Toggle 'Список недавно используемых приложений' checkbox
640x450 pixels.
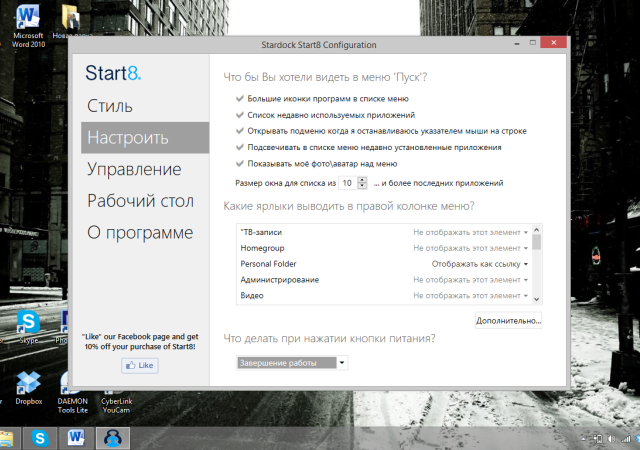(240, 115)
